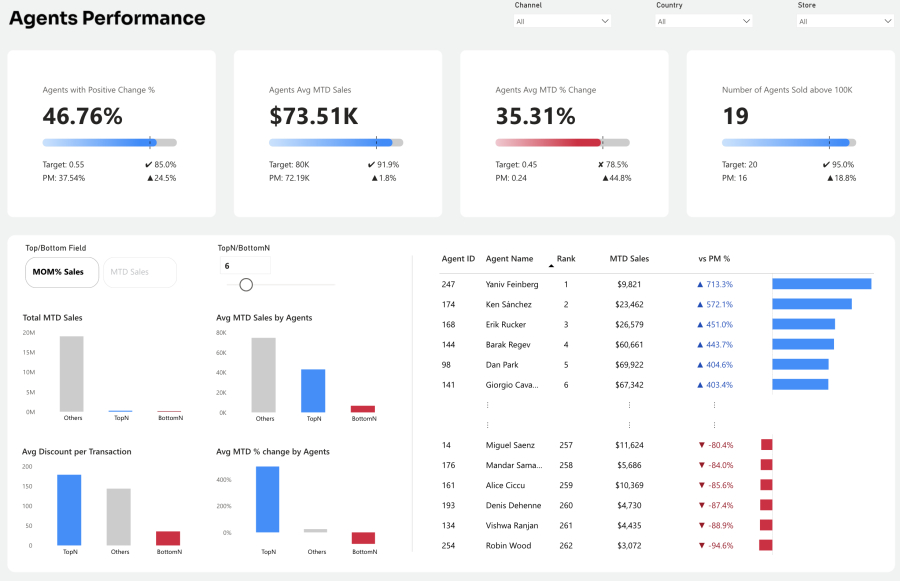
Task: Click the sort arrow beside Rank header
Action: click(551, 266)
